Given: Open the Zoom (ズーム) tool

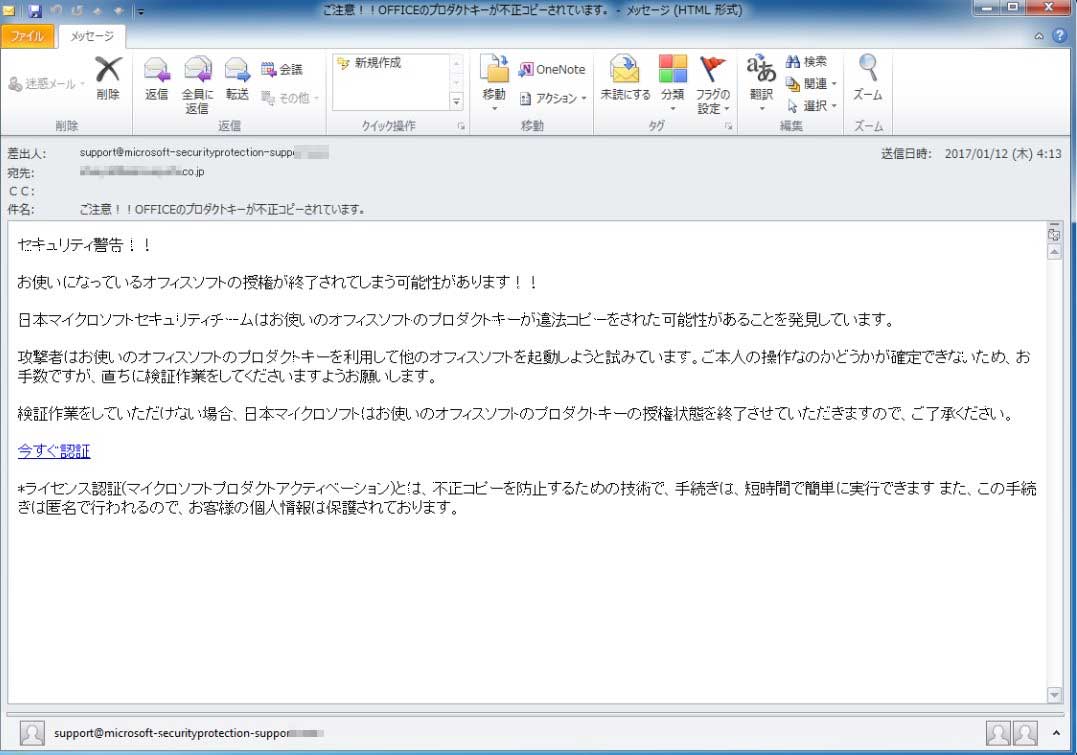Looking at the screenshot, I should (x=867, y=79).
